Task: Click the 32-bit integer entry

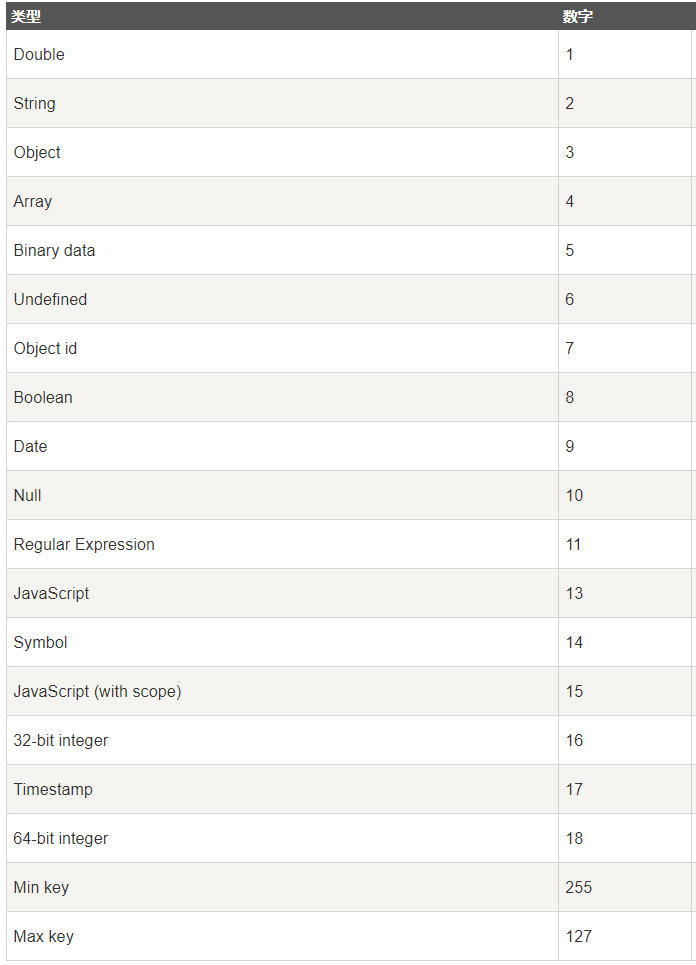Action: click(61, 740)
